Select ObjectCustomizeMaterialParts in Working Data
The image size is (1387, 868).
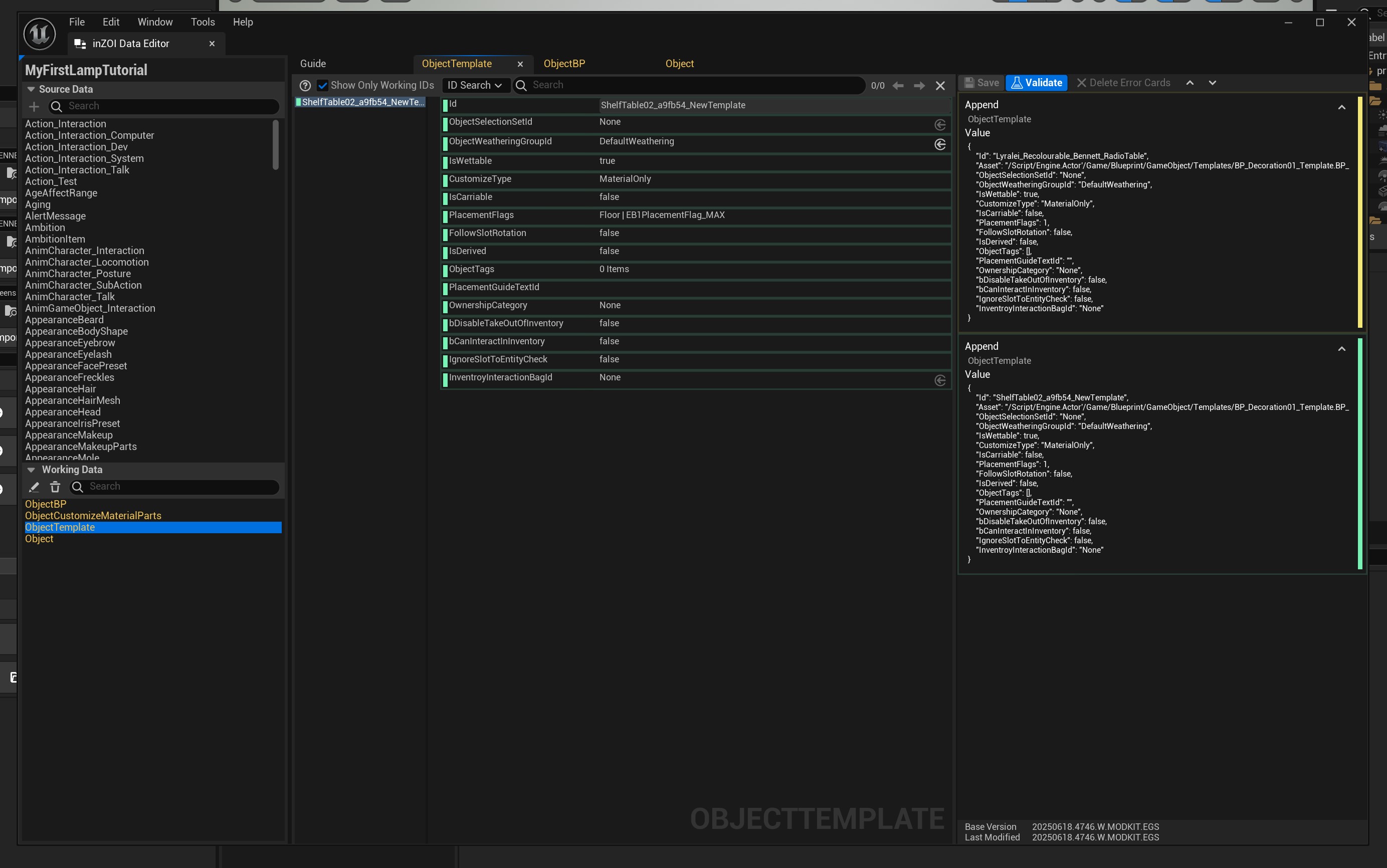click(93, 516)
